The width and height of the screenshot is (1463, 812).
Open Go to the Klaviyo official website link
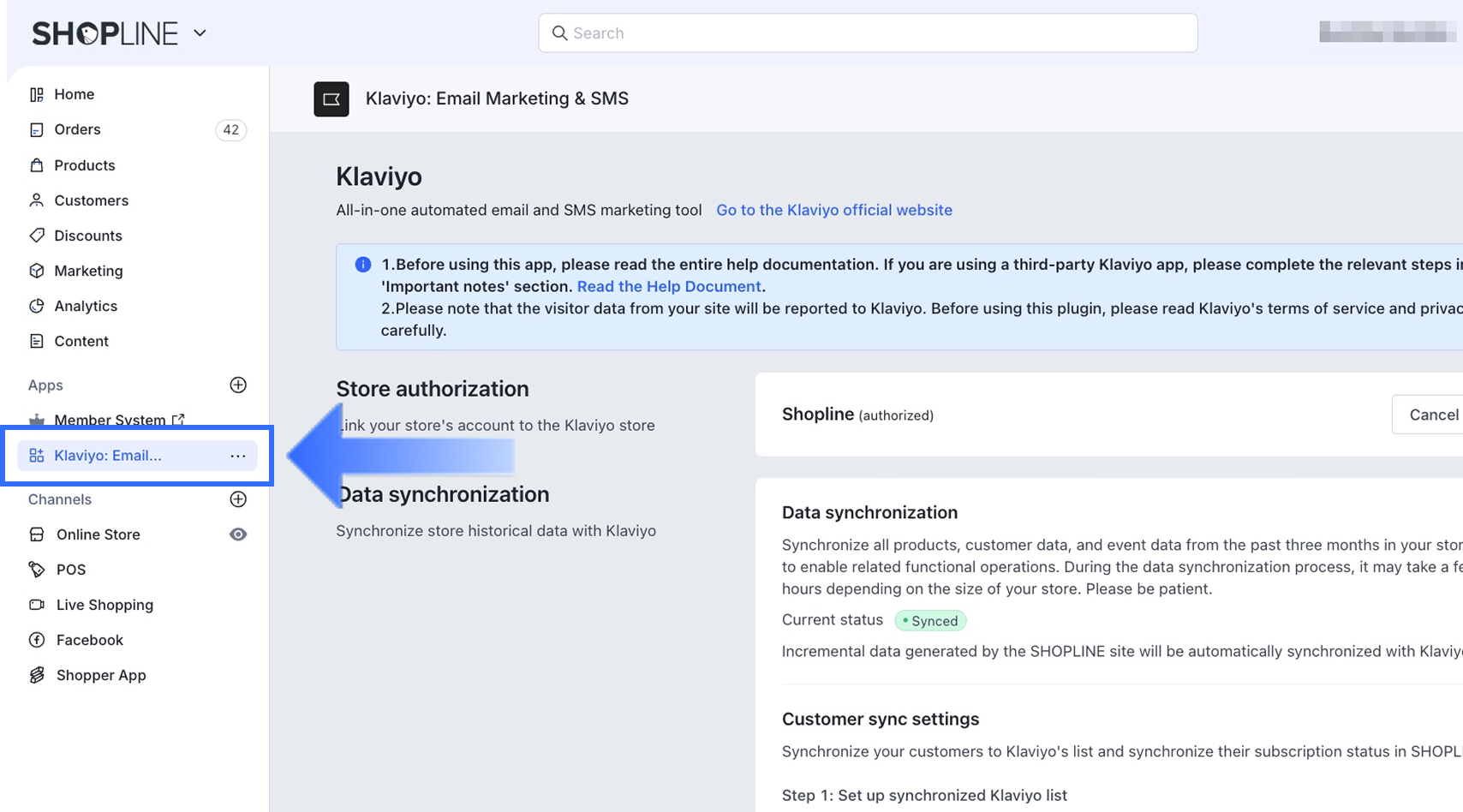[x=833, y=210]
